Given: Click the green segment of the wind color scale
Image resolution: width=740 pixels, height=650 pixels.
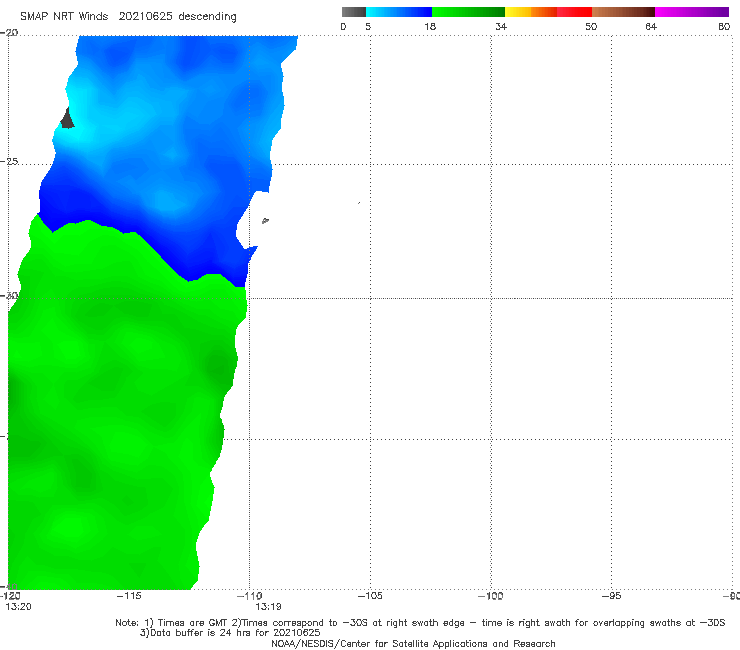Looking at the screenshot, I should point(468,12).
